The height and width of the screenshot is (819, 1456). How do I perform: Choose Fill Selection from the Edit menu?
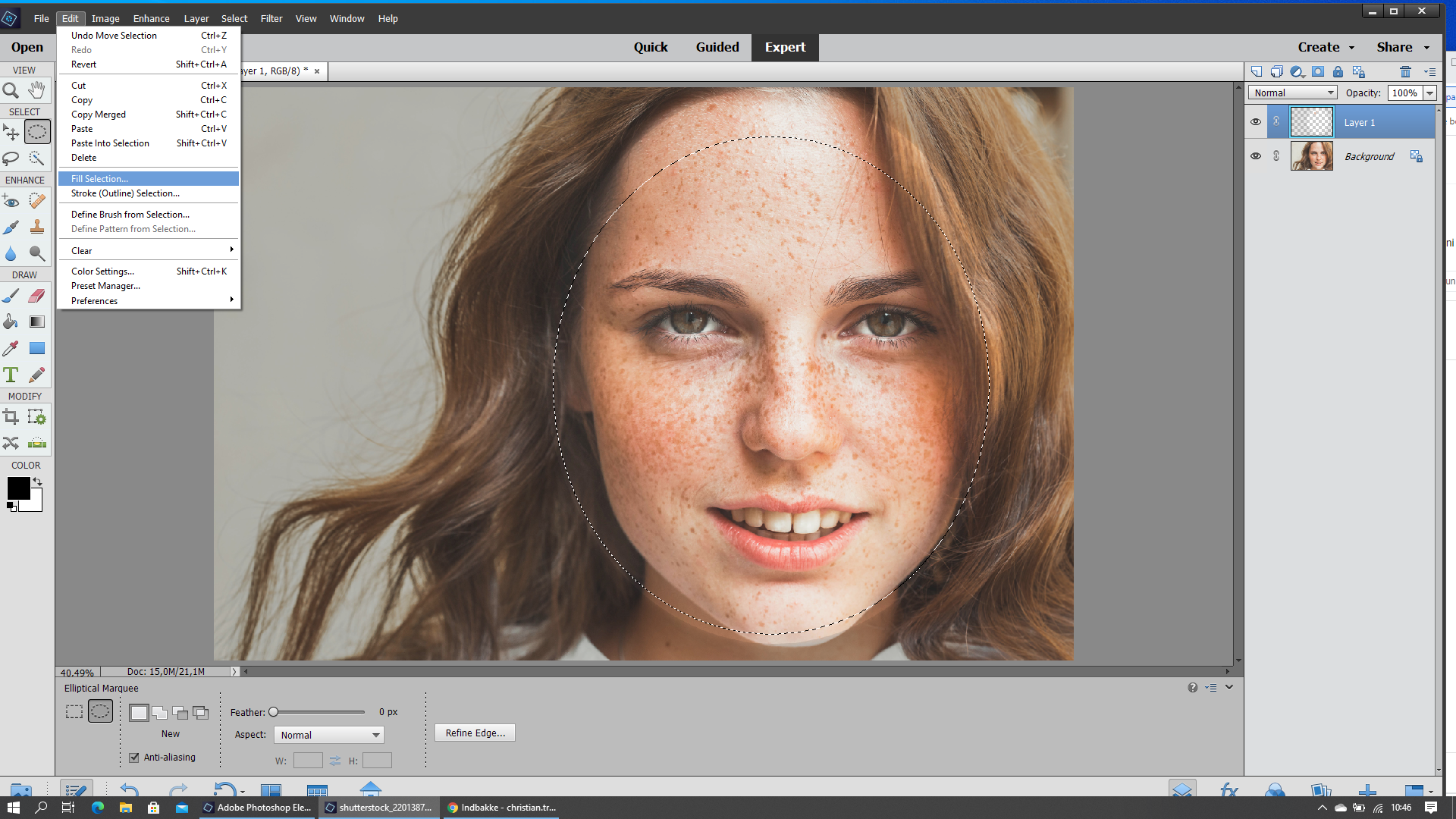click(99, 178)
